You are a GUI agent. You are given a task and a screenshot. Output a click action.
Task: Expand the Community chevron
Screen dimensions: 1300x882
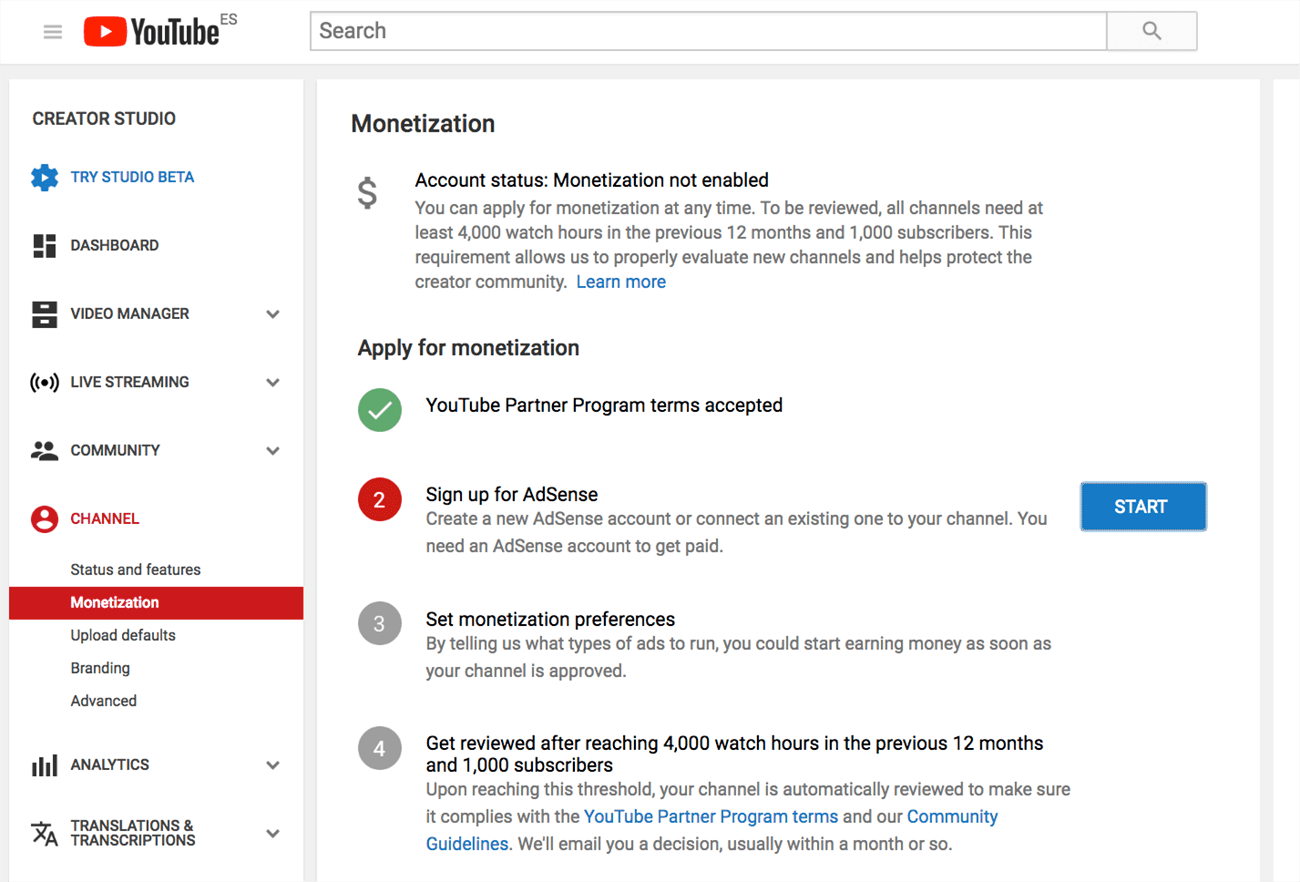[x=273, y=451]
